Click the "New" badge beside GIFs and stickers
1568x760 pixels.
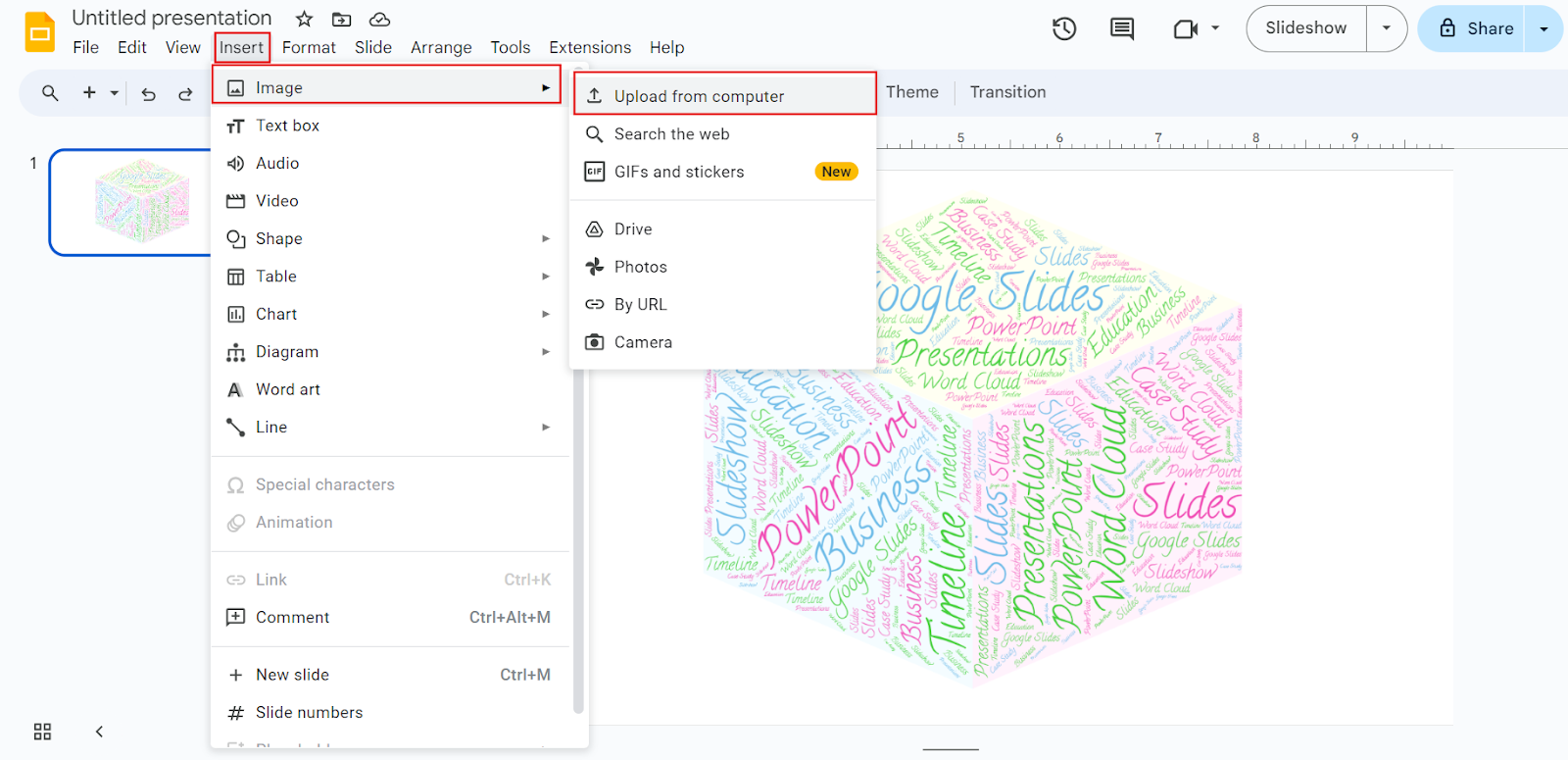836,172
